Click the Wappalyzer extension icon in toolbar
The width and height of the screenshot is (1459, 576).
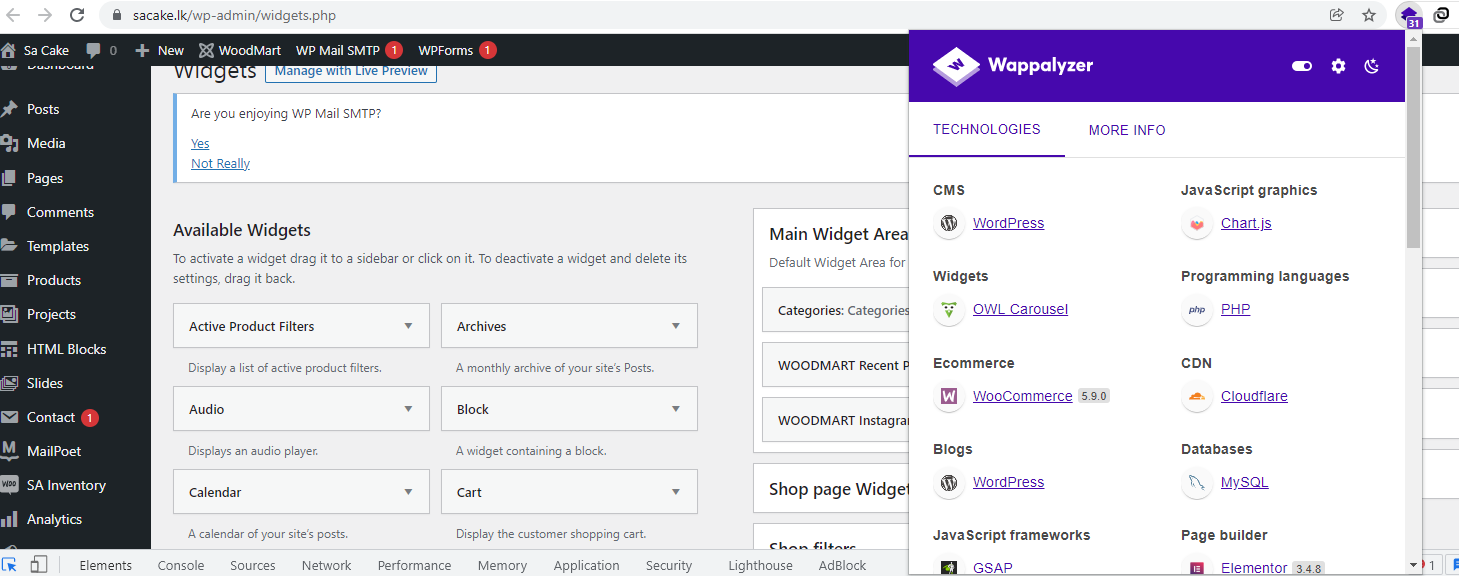click(1409, 16)
